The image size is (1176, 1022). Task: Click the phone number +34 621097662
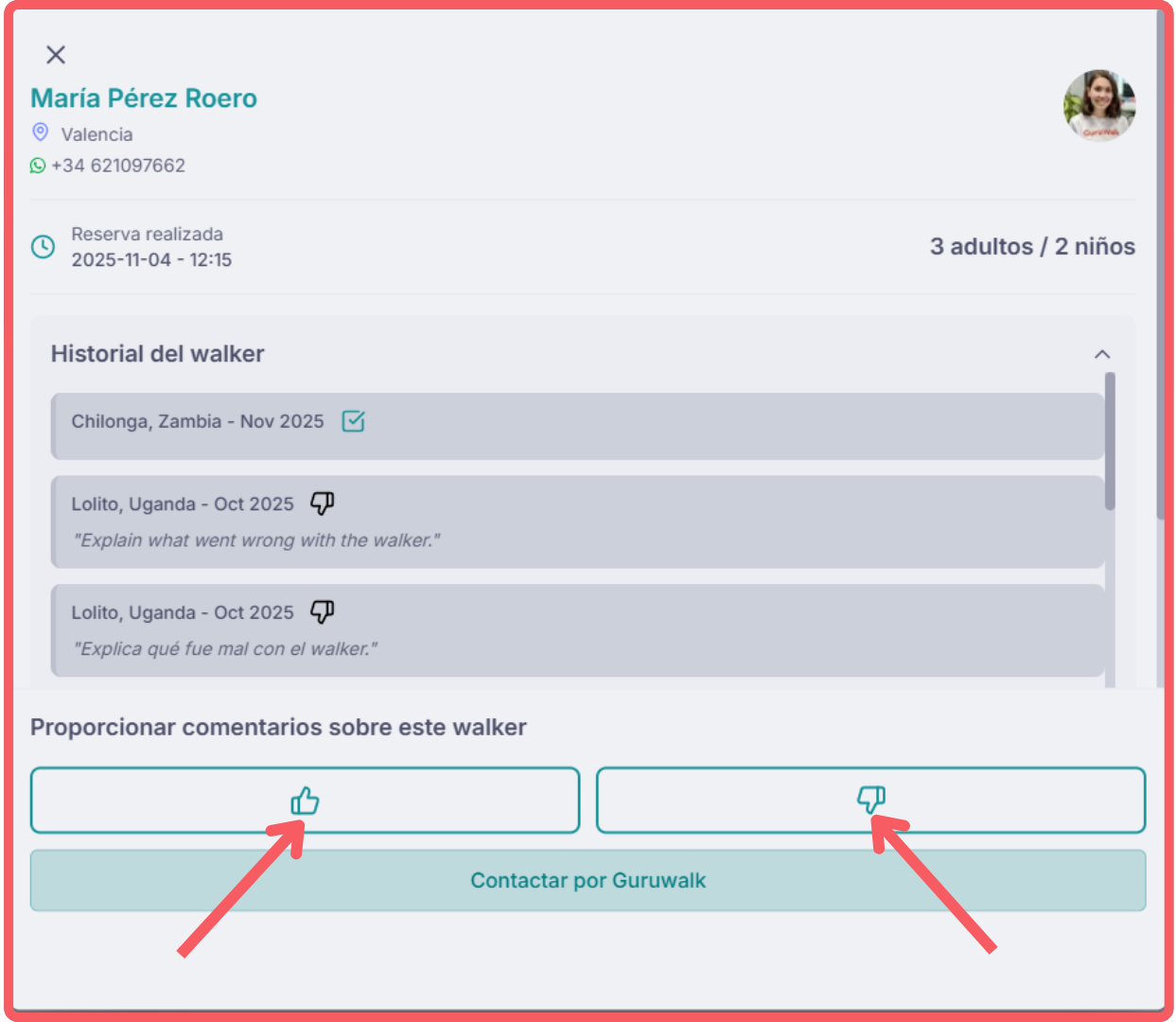pos(118,166)
